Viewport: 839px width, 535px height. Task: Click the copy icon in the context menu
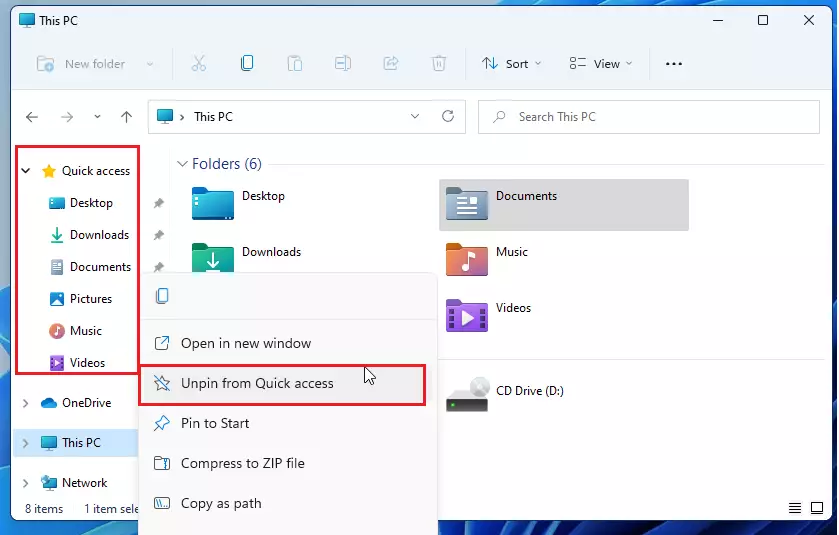[162, 296]
